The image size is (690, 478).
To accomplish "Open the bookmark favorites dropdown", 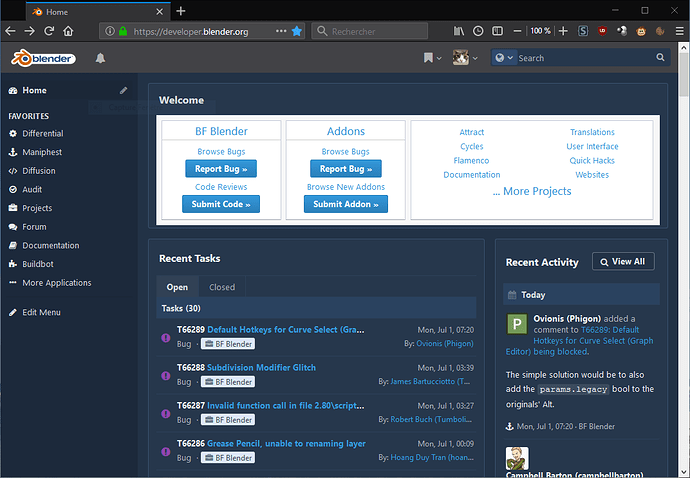I will pos(432,58).
